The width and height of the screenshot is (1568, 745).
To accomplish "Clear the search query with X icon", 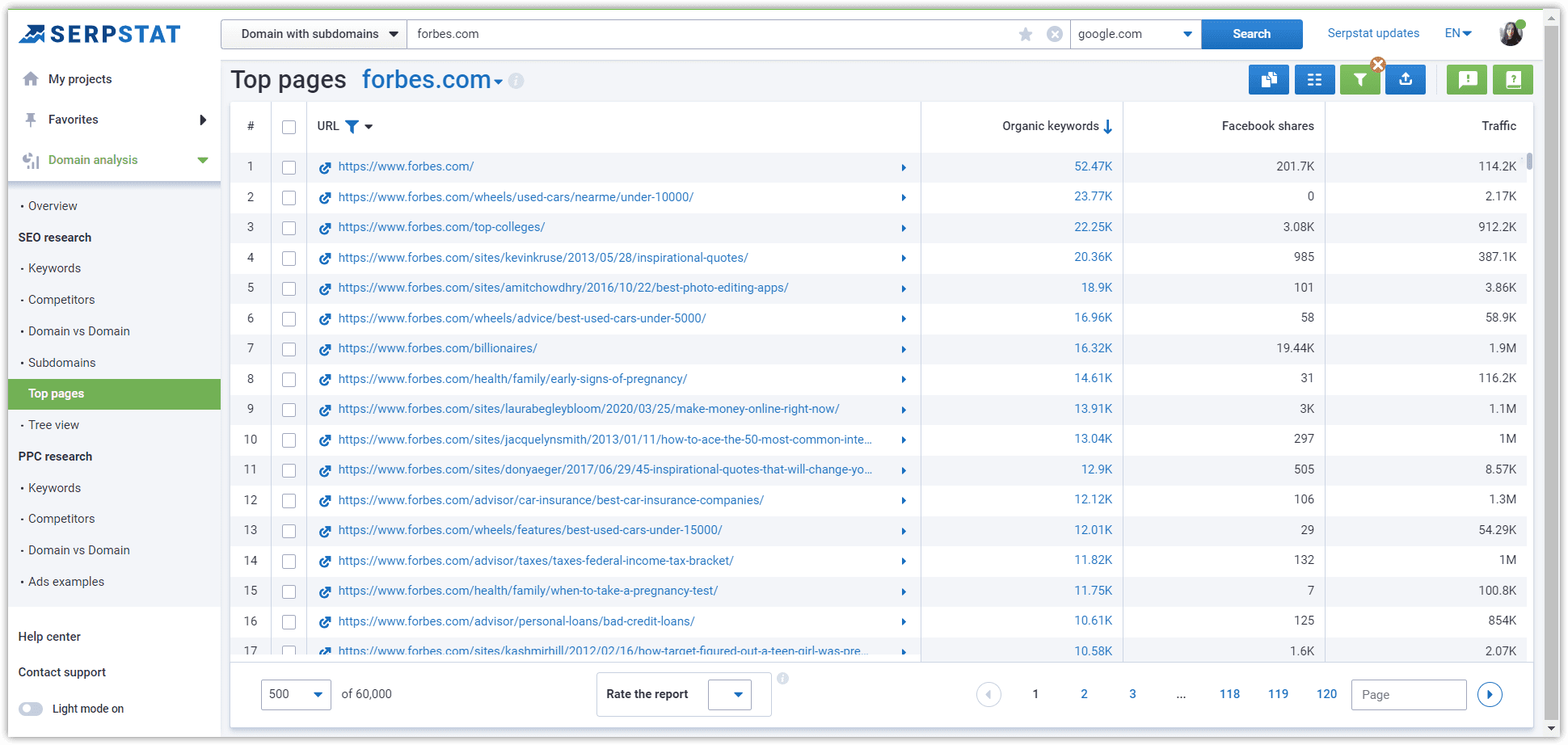I will (1055, 34).
